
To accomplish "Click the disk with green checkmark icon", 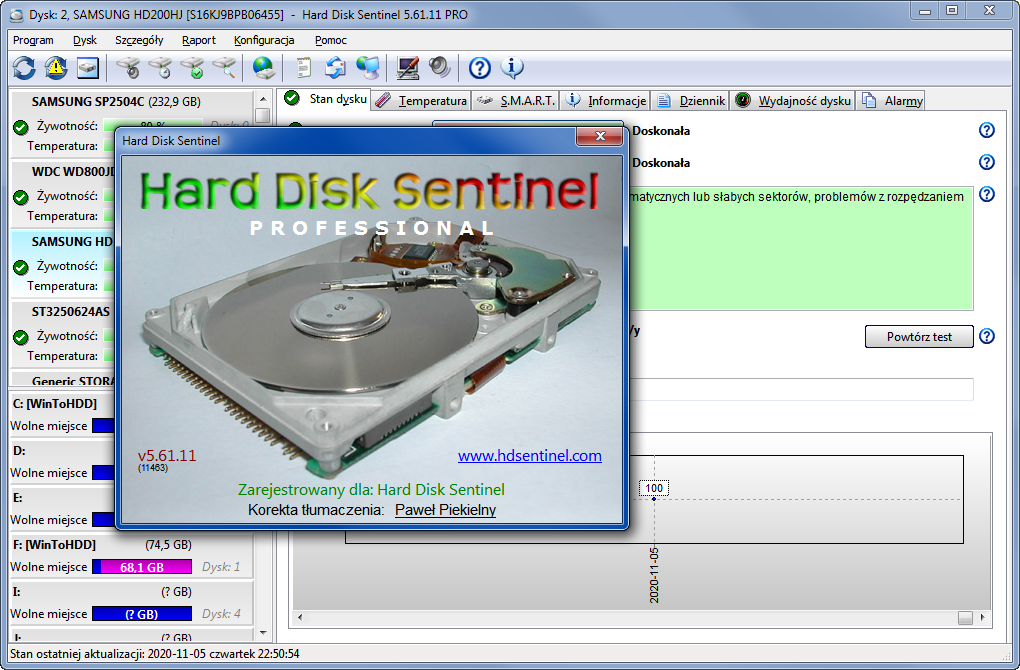I will pyautogui.click(x=192, y=68).
